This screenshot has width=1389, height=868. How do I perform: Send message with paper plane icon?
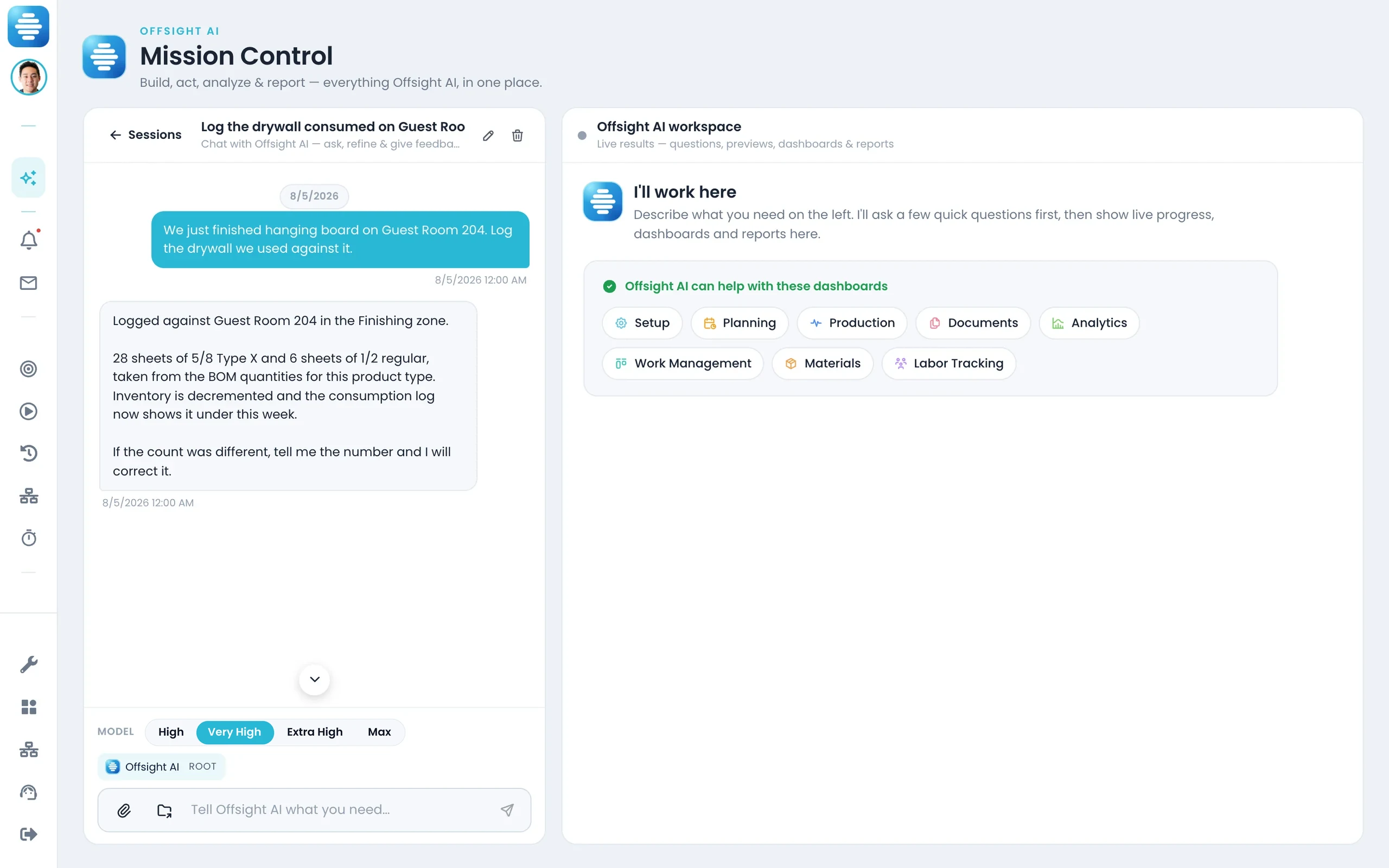point(507,809)
